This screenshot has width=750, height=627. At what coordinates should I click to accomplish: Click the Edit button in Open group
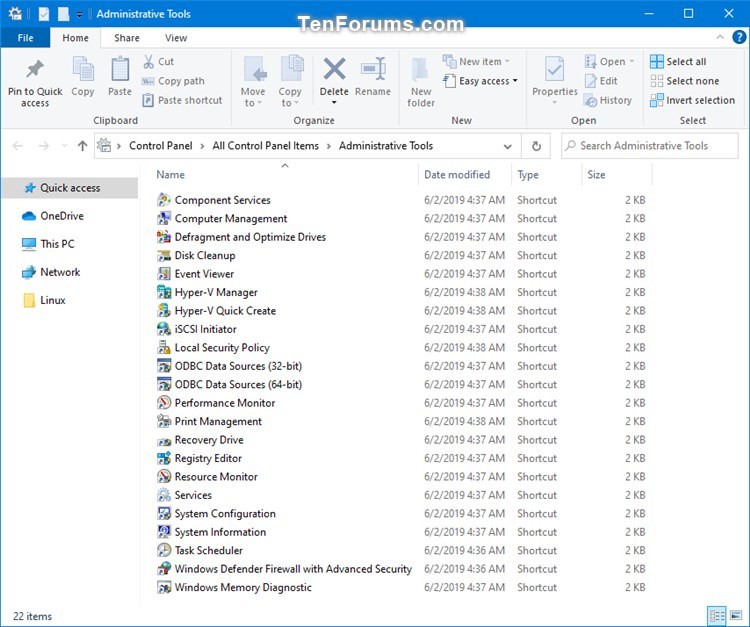tap(601, 81)
